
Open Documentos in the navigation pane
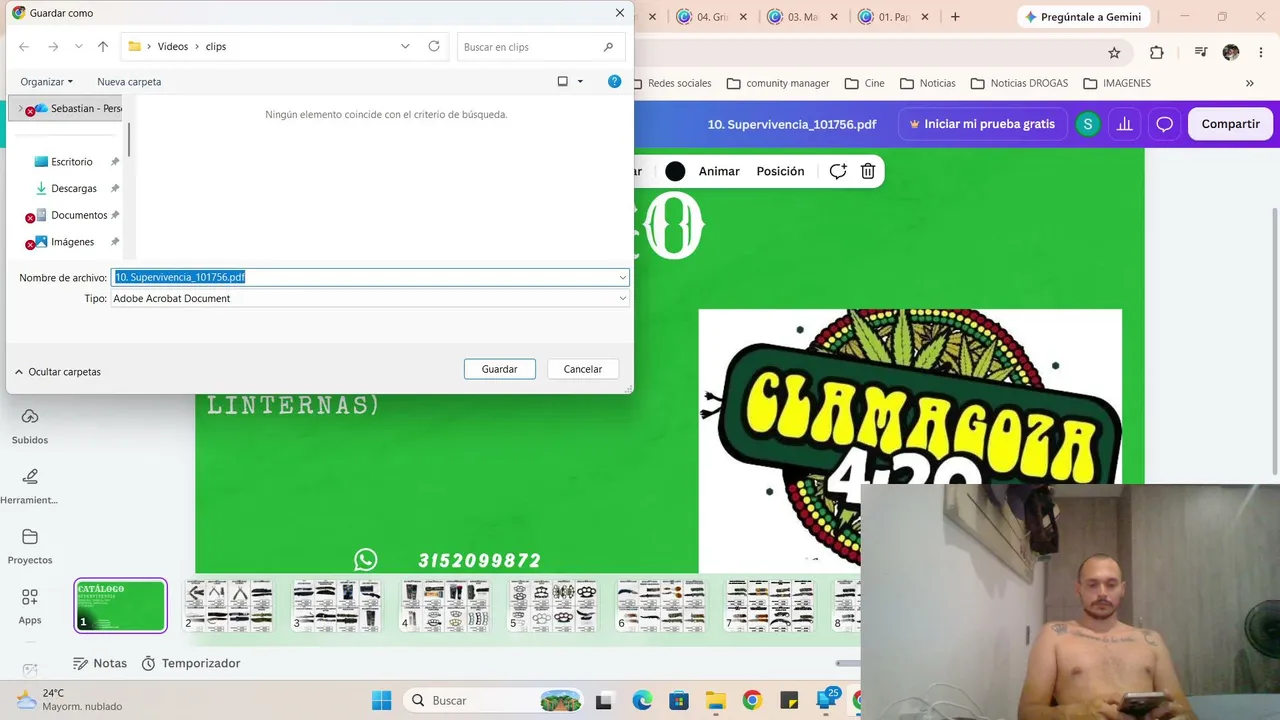point(79,216)
